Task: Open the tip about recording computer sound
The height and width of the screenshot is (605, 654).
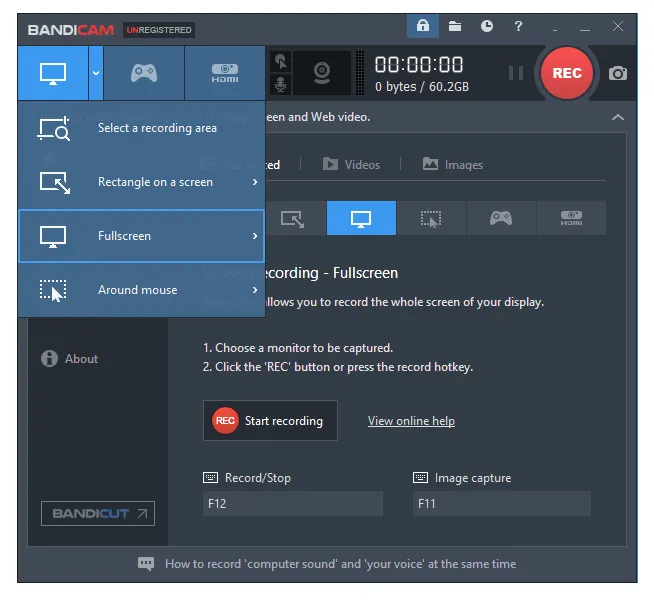Action: coord(340,564)
